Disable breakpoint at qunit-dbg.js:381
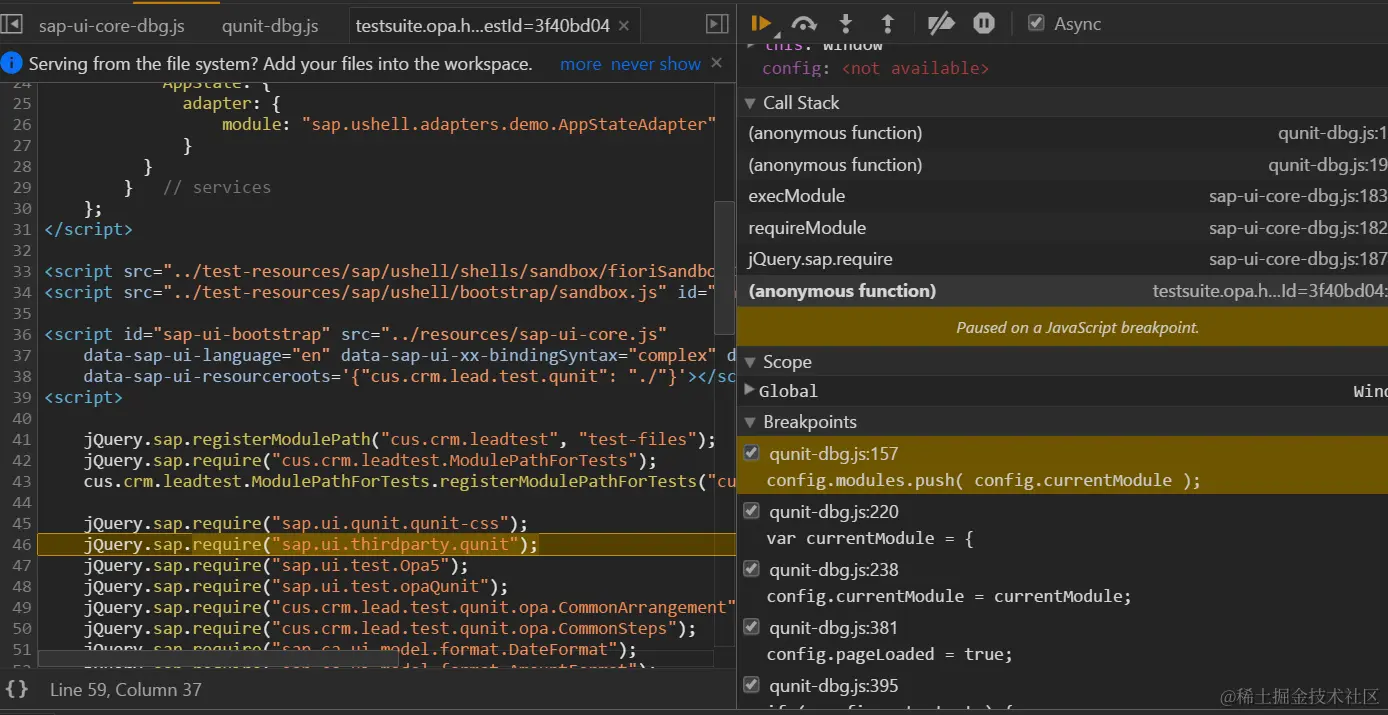 tap(752, 627)
